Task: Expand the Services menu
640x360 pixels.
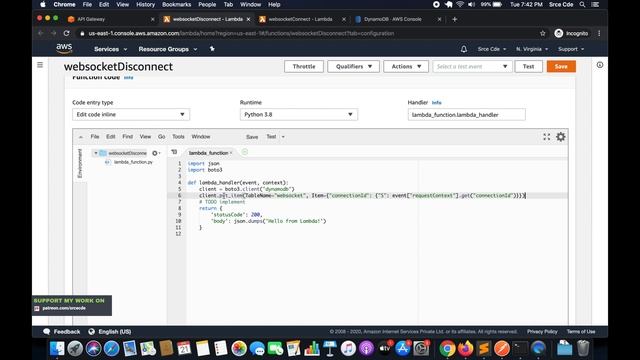Action: point(111,49)
